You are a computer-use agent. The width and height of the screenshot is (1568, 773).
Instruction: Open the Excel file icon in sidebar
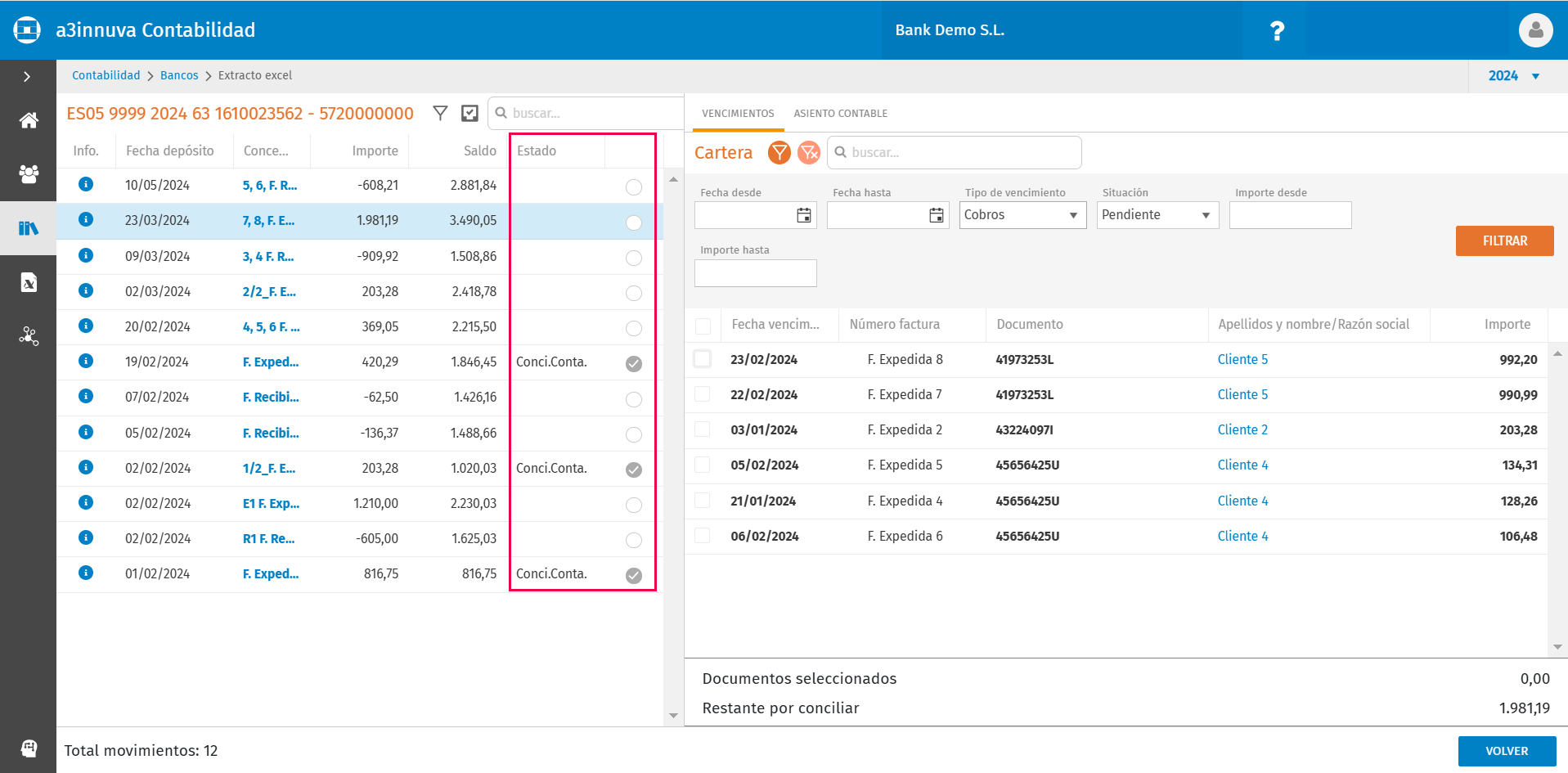[29, 283]
